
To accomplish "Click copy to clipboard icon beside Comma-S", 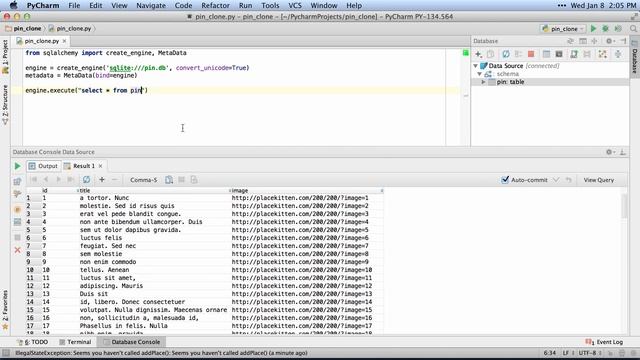I will pyautogui.click(x=169, y=180).
